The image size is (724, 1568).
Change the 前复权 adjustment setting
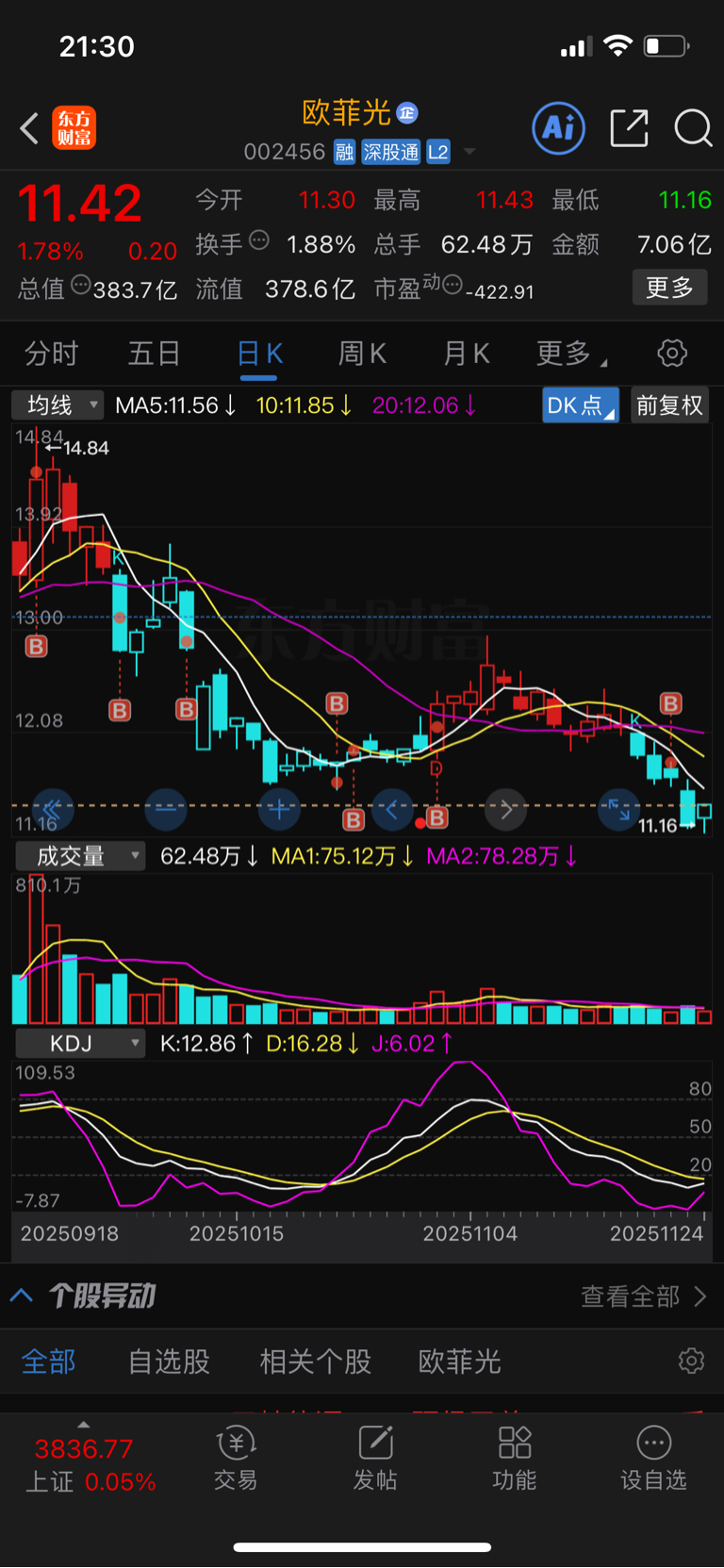point(669,405)
